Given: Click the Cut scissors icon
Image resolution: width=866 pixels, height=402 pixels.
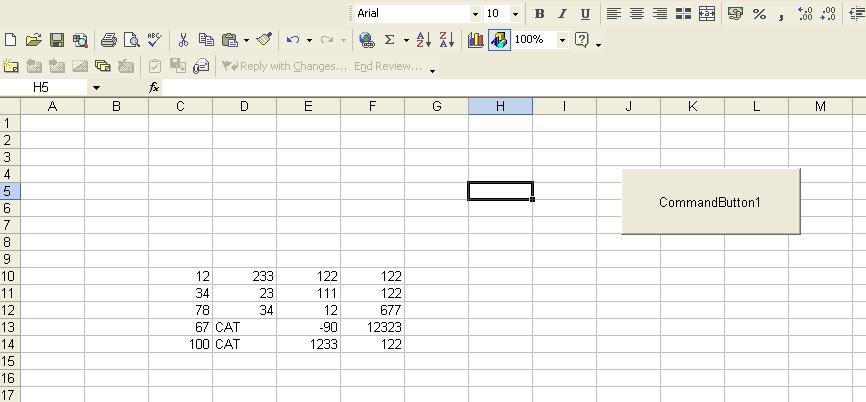Looking at the screenshot, I should (183, 40).
